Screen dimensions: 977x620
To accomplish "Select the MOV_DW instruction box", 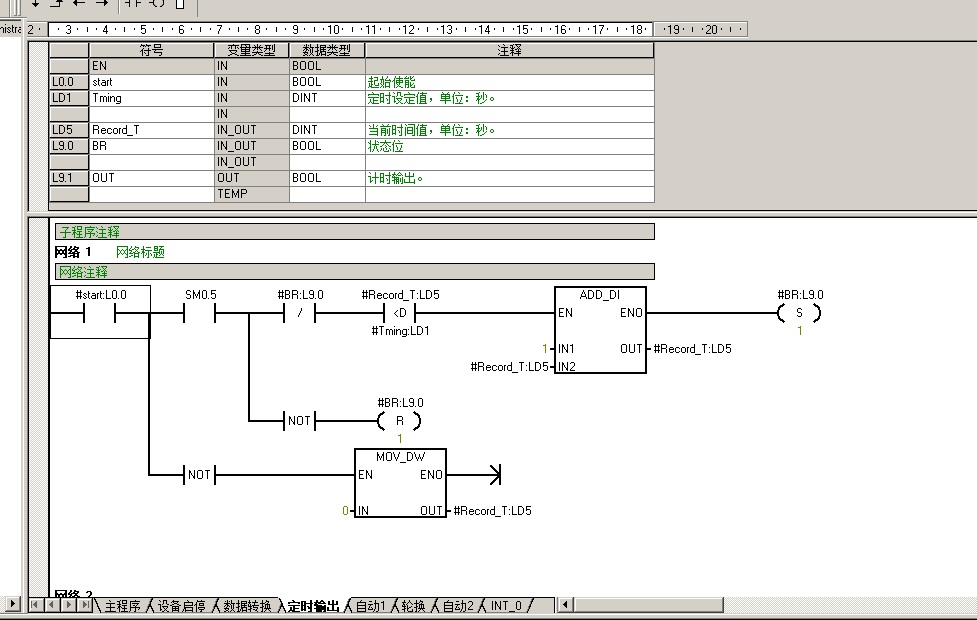I will click(400, 484).
